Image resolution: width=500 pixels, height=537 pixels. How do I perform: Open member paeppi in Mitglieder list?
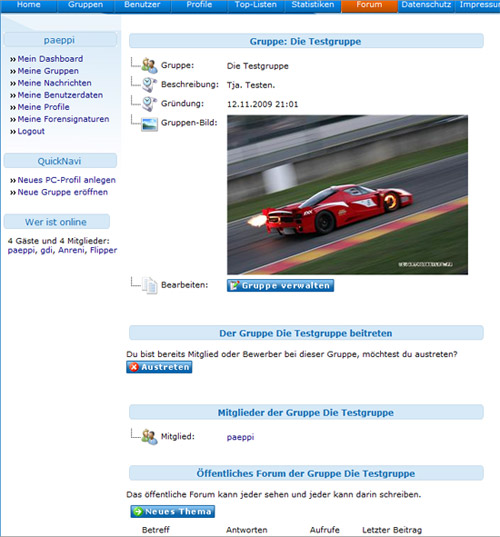240,437
